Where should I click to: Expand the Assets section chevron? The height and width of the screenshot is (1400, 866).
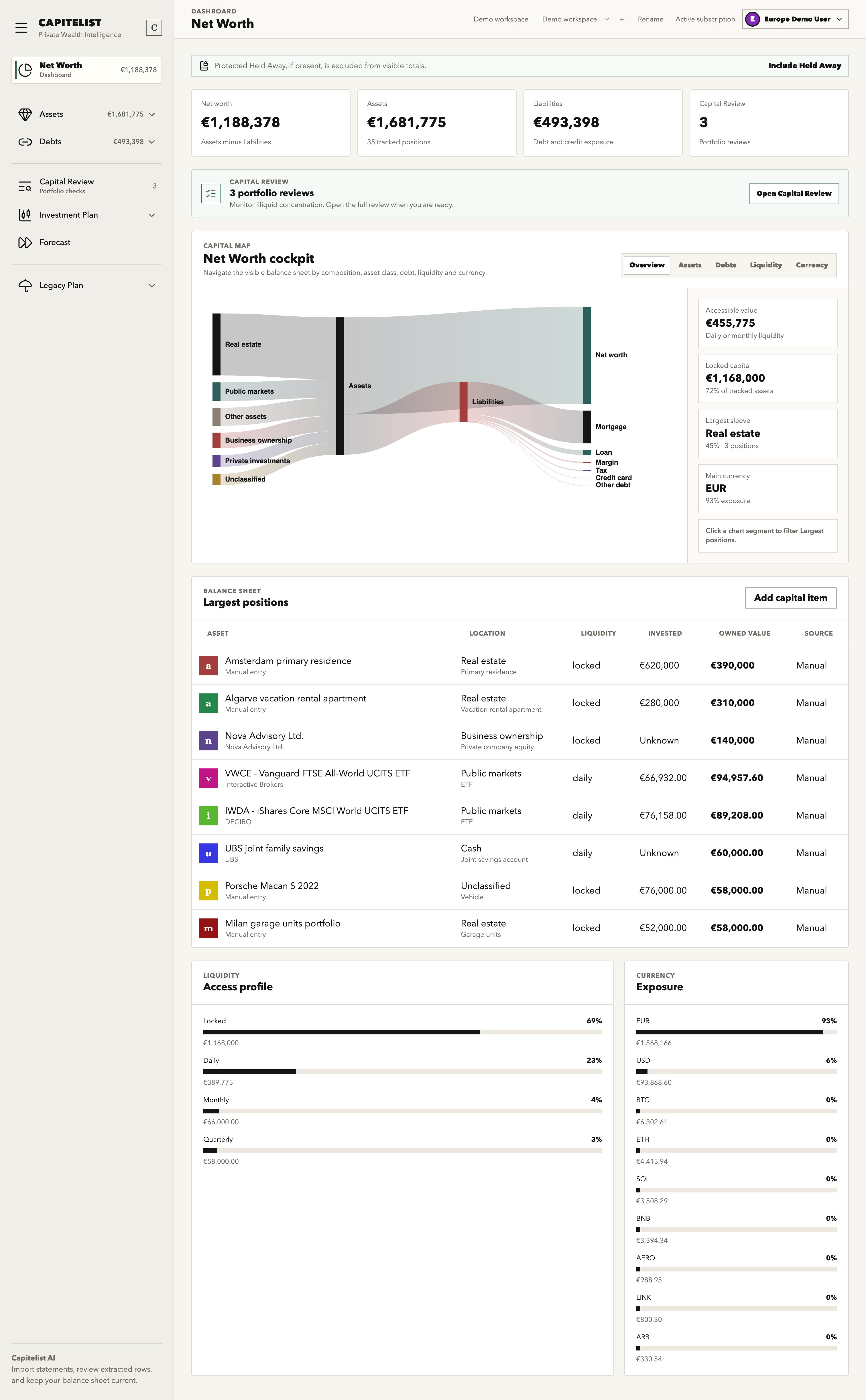coord(152,115)
